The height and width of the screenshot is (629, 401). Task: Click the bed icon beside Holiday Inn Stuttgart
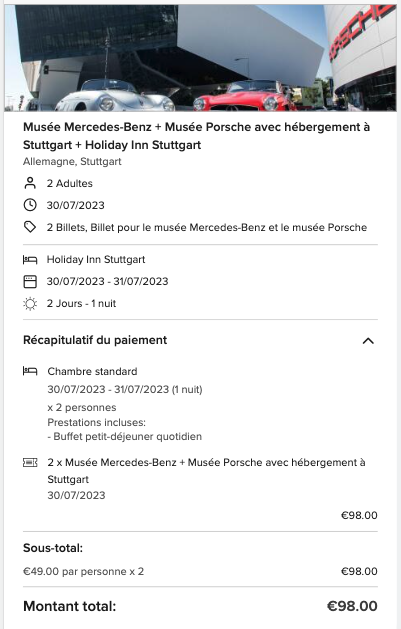30,260
